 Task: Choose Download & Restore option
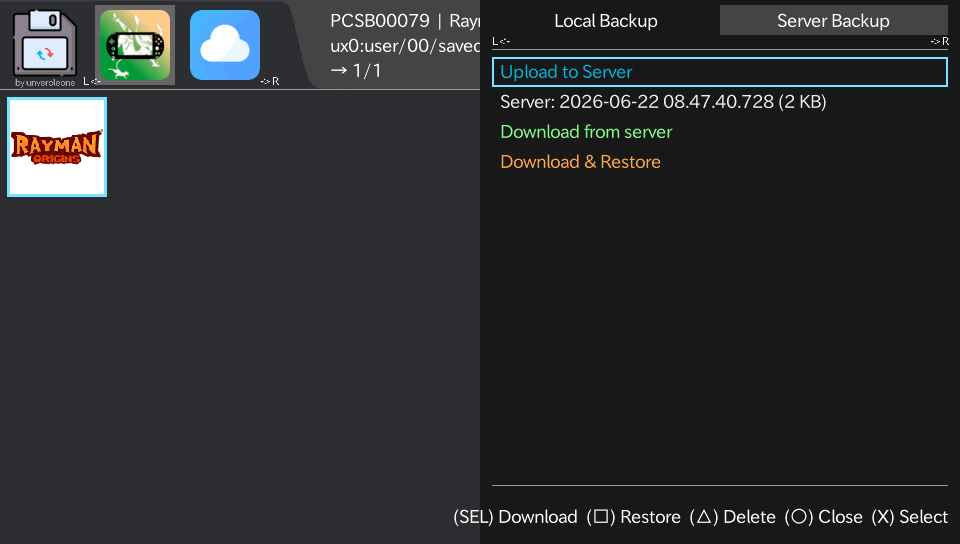(x=580, y=162)
